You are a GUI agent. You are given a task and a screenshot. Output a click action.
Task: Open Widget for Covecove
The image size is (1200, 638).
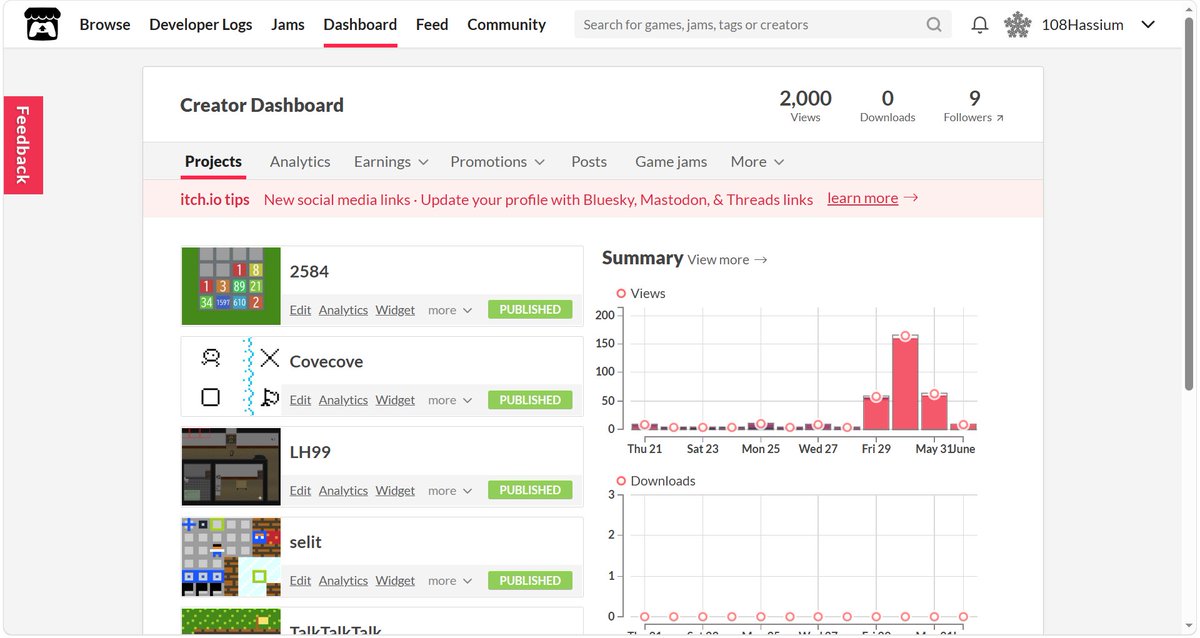[395, 400]
